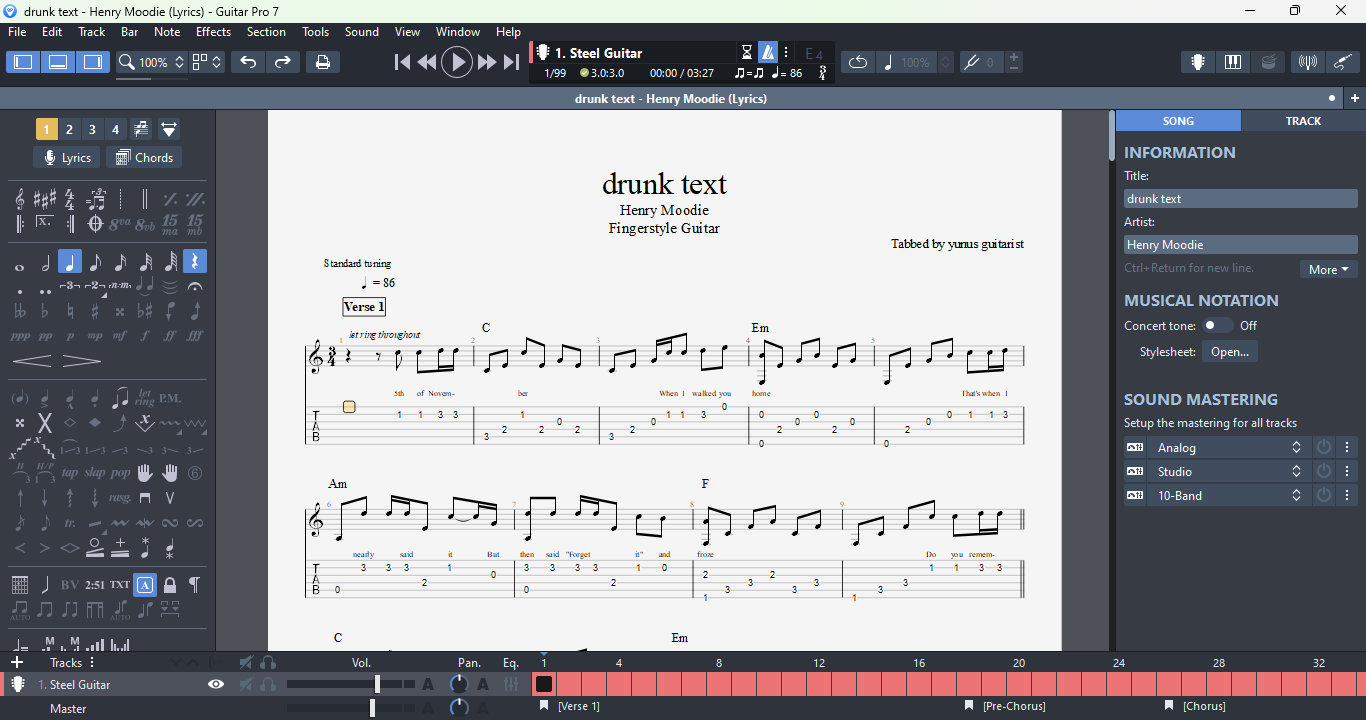Open the chord diagram grid icon
This screenshot has height=720, width=1366.
20,585
